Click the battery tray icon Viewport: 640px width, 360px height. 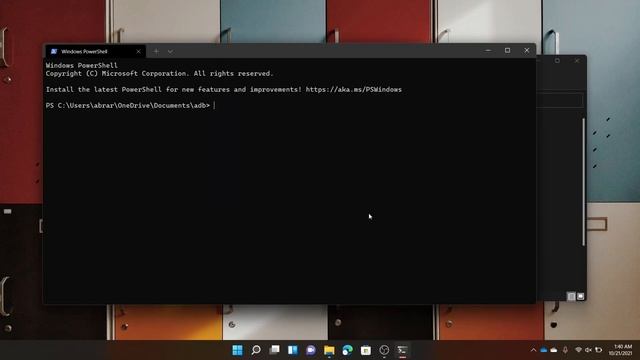tap(598, 350)
